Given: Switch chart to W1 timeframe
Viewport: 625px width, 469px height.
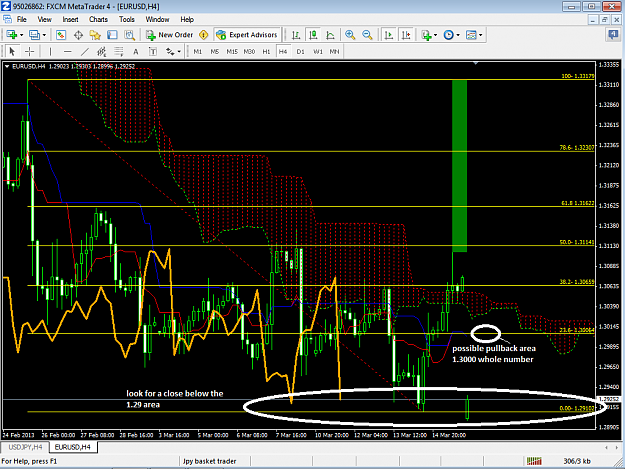Looking at the screenshot, I should coord(318,51).
